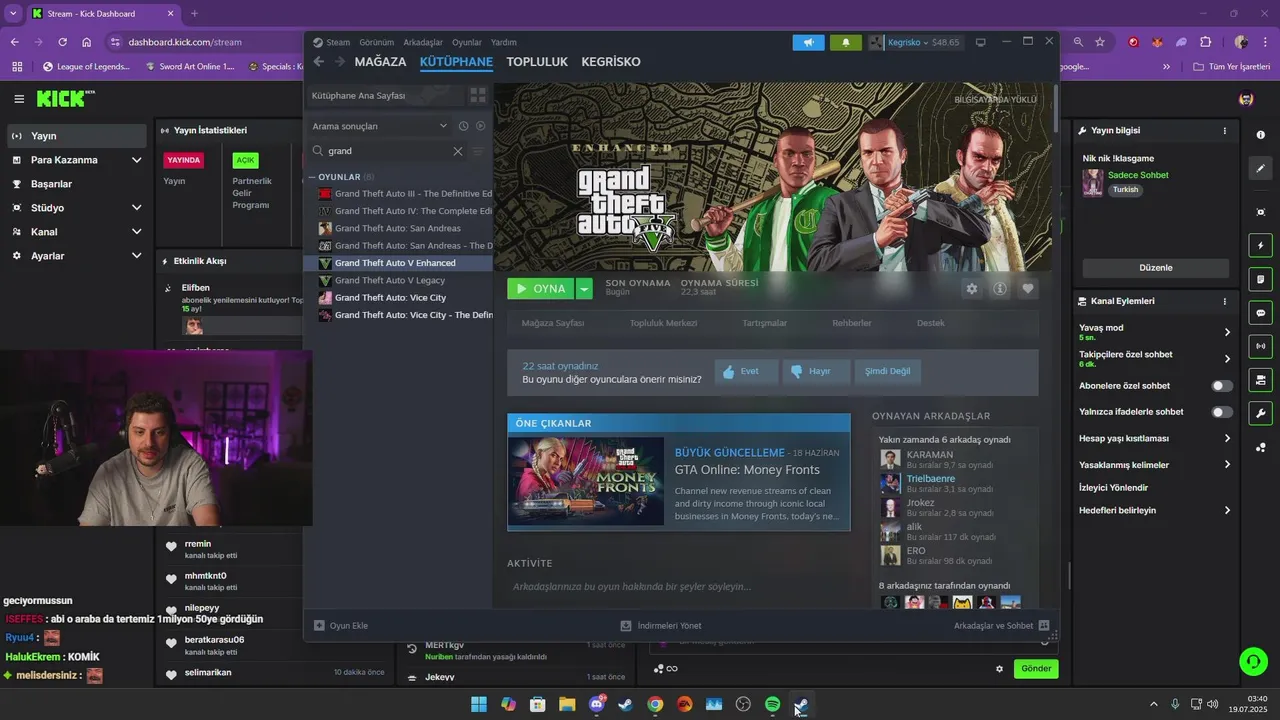Image resolution: width=1280 pixels, height=720 pixels.
Task: Open play options dropdown next to OYNA
Action: pos(584,289)
